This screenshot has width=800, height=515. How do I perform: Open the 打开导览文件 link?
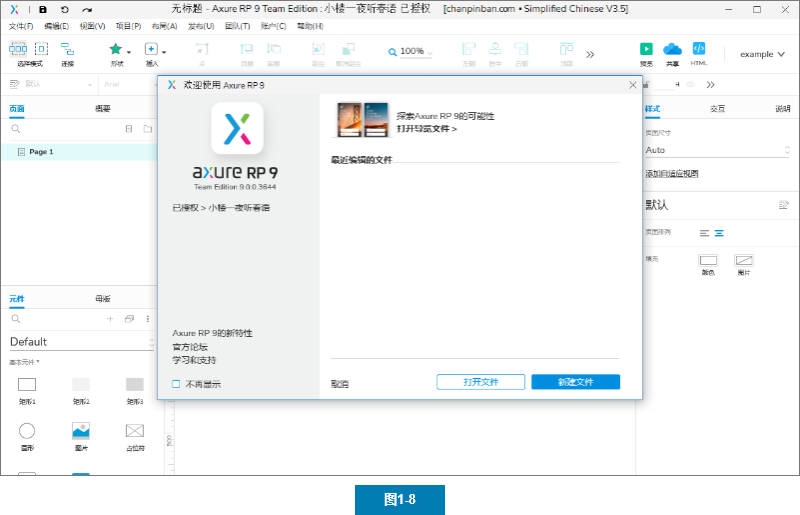pyautogui.click(x=427, y=129)
